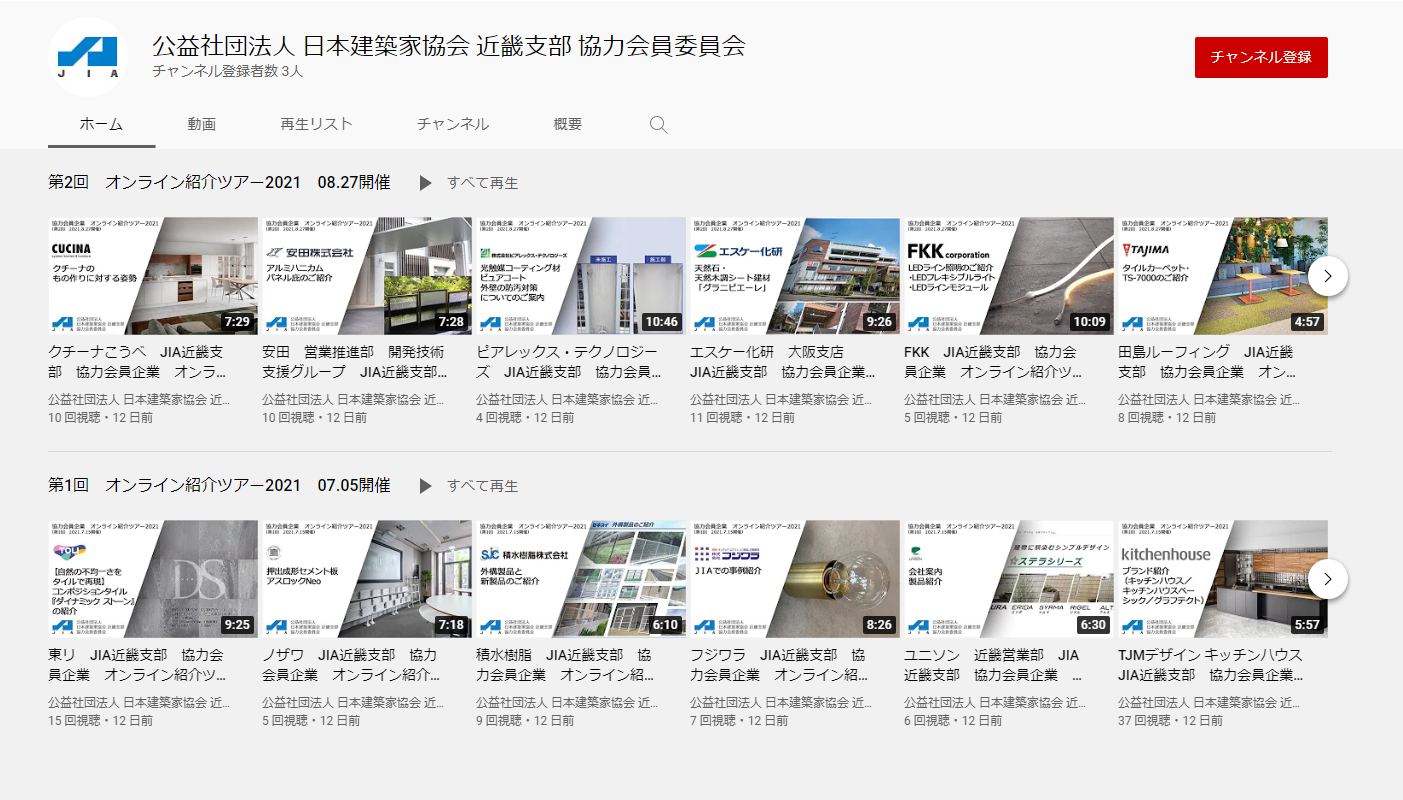Viewport: 1403px width, 800px height.
Task: Switch to the ホーム tab
Action: tap(101, 124)
